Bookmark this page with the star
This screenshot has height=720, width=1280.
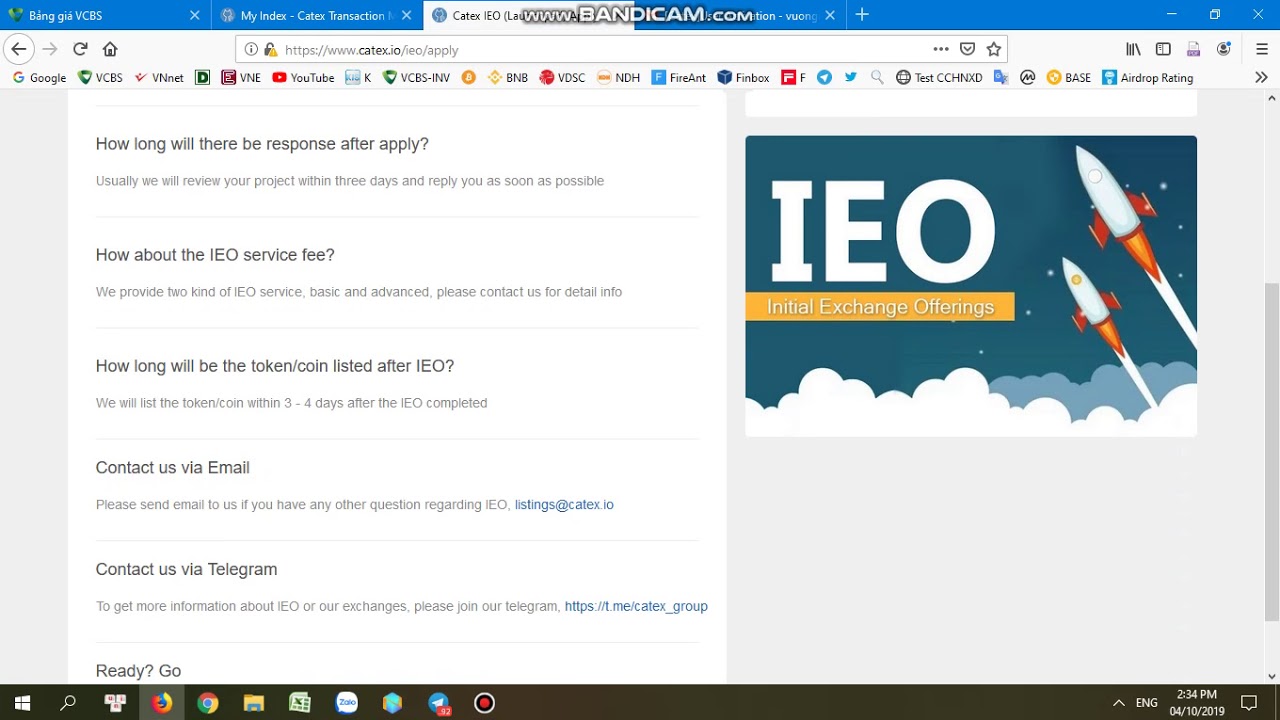tap(994, 49)
